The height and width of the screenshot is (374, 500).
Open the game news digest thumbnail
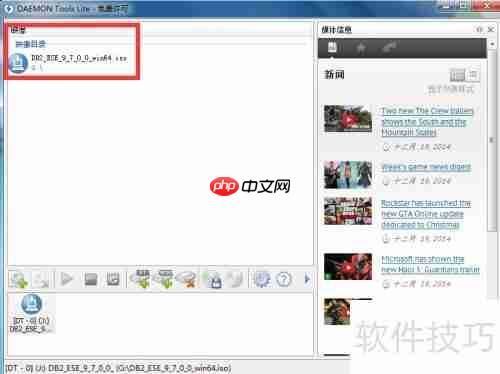[348, 175]
